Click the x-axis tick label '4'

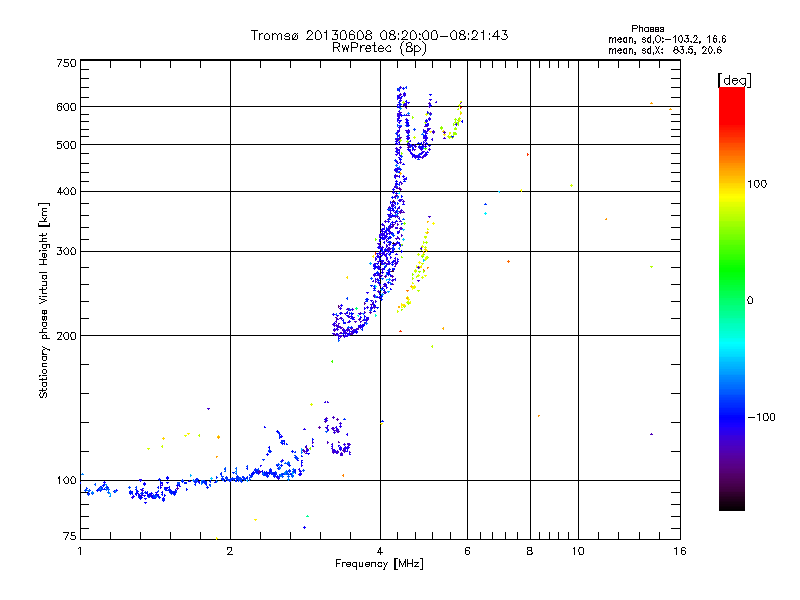[x=380, y=551]
